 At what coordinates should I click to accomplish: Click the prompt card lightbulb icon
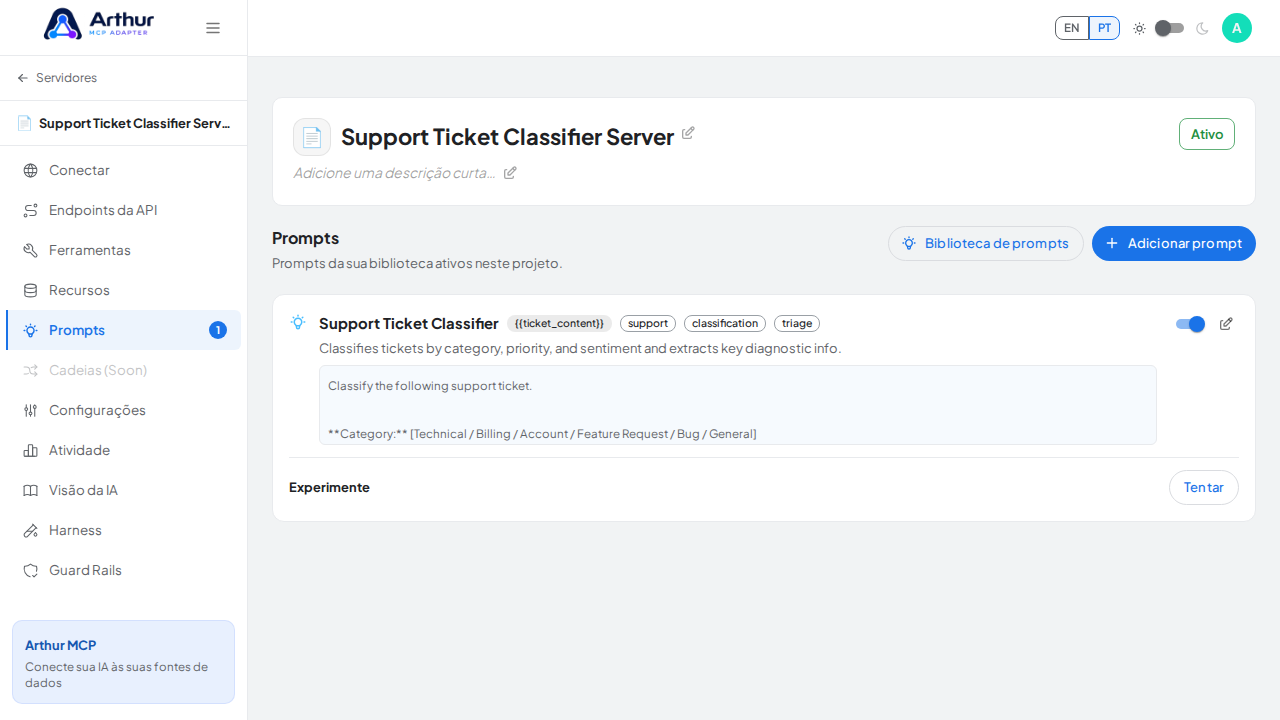point(298,322)
